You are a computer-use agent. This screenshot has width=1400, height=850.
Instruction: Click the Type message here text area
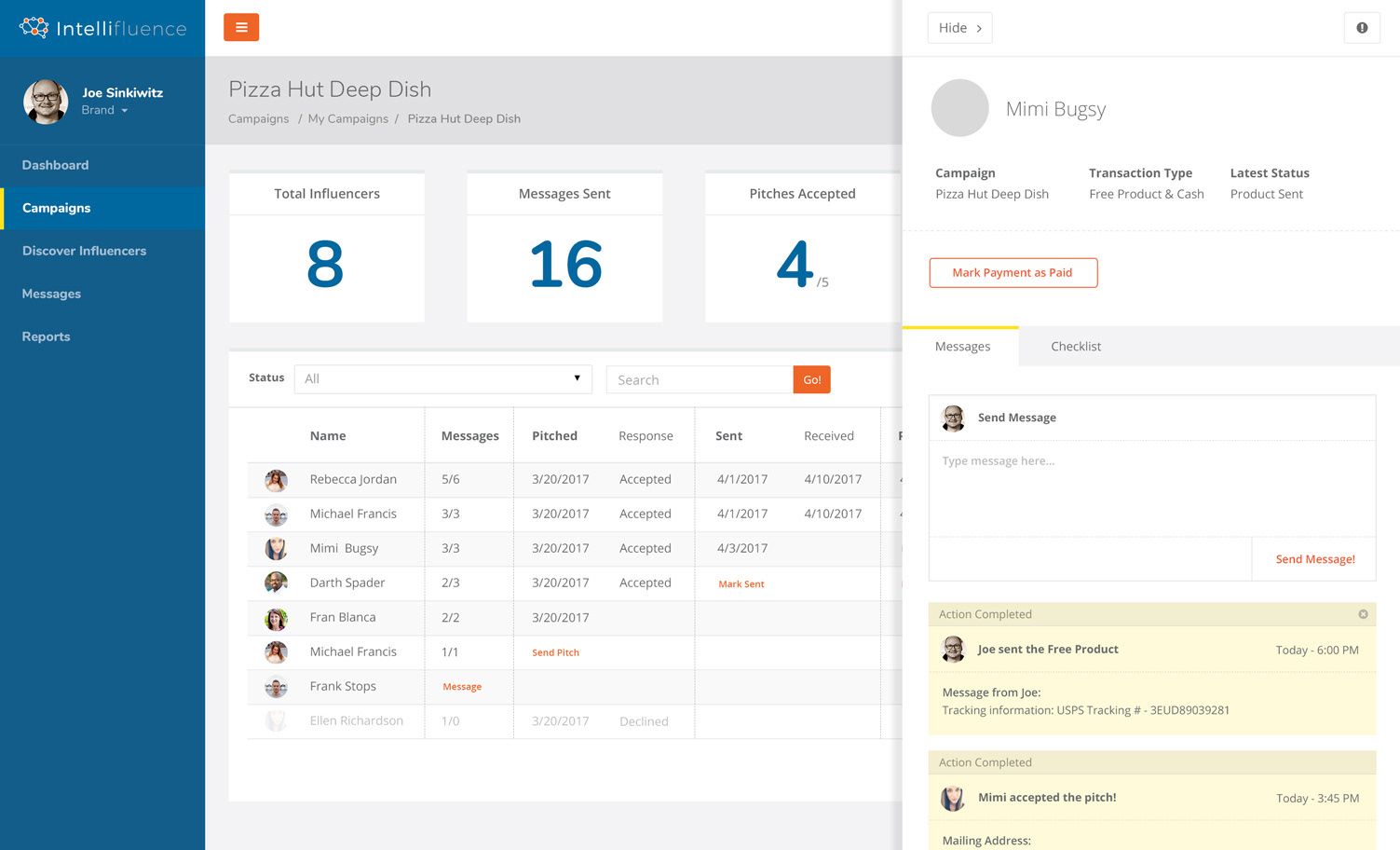tap(1152, 488)
